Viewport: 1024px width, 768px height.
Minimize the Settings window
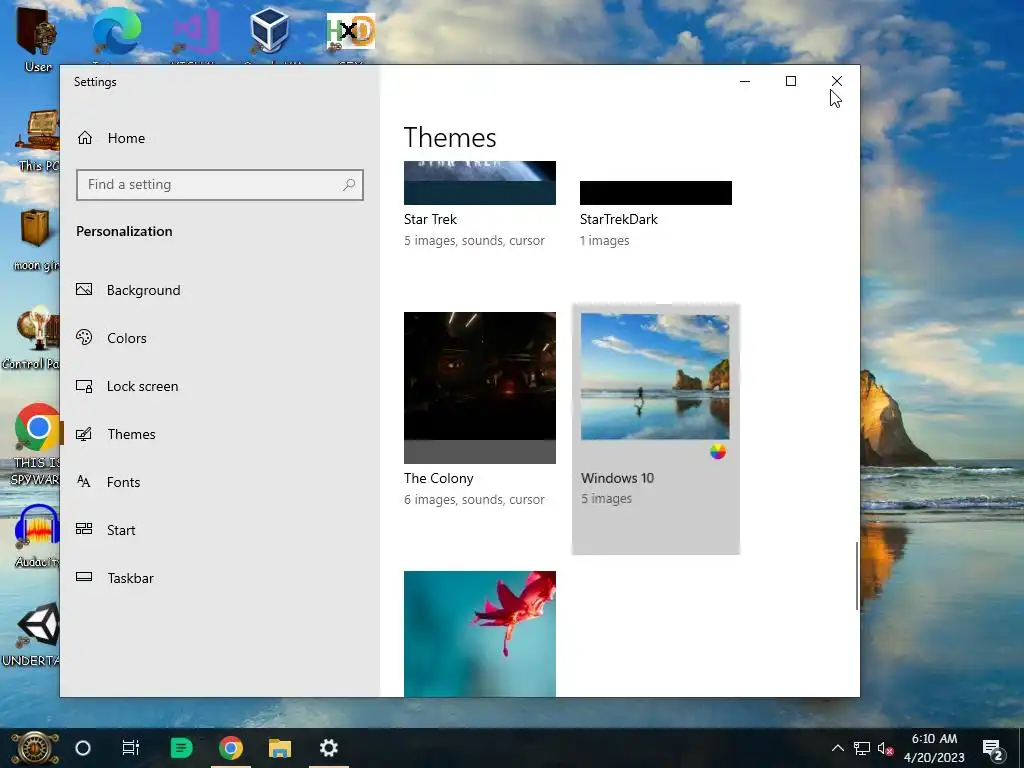(x=745, y=81)
